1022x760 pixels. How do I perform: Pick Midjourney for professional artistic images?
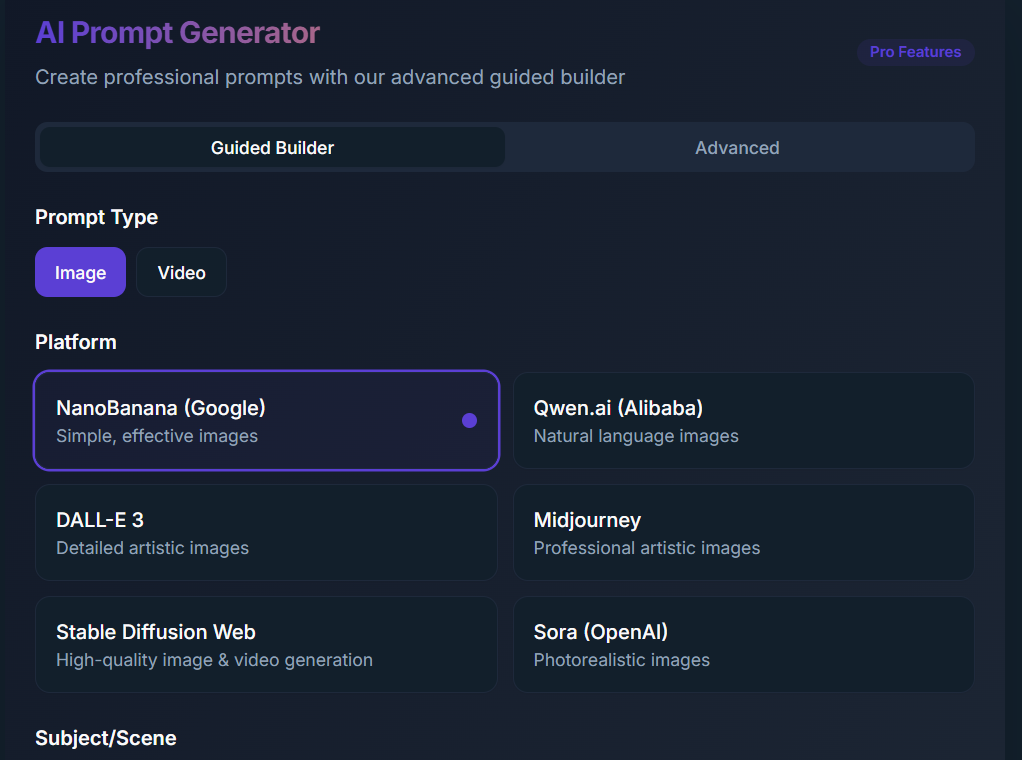tap(743, 532)
